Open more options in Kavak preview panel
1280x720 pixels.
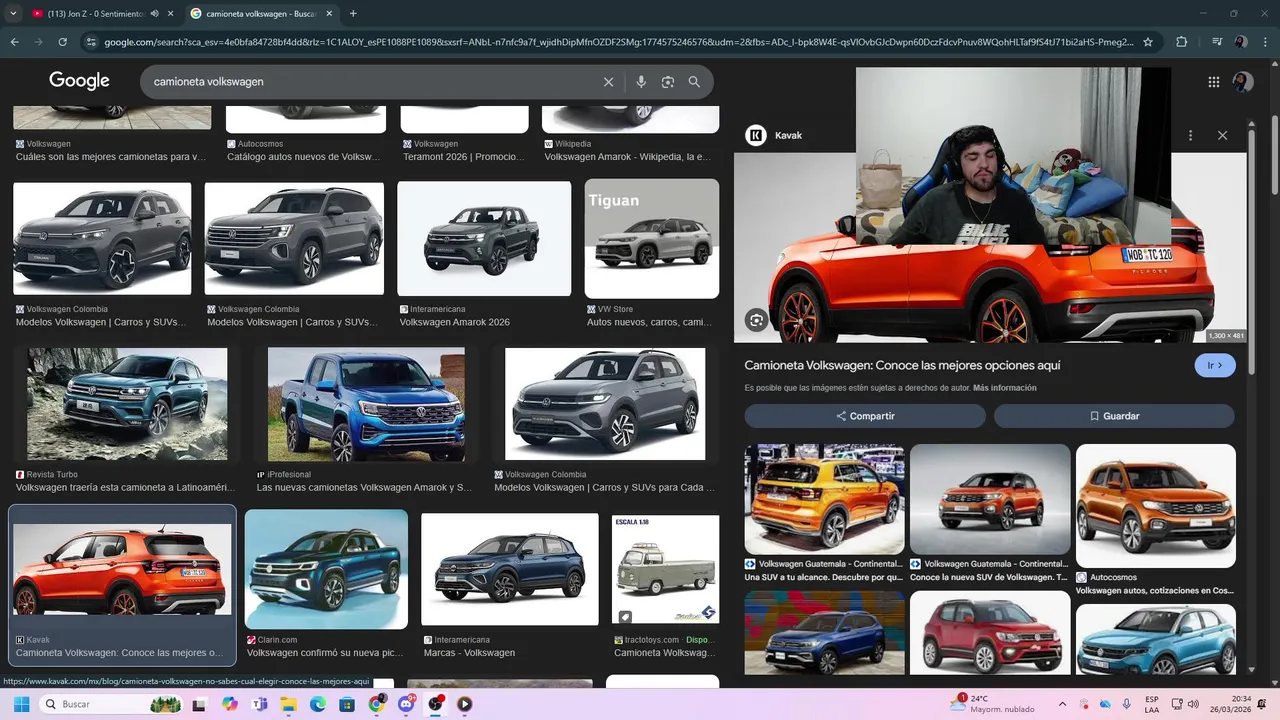coord(1190,135)
